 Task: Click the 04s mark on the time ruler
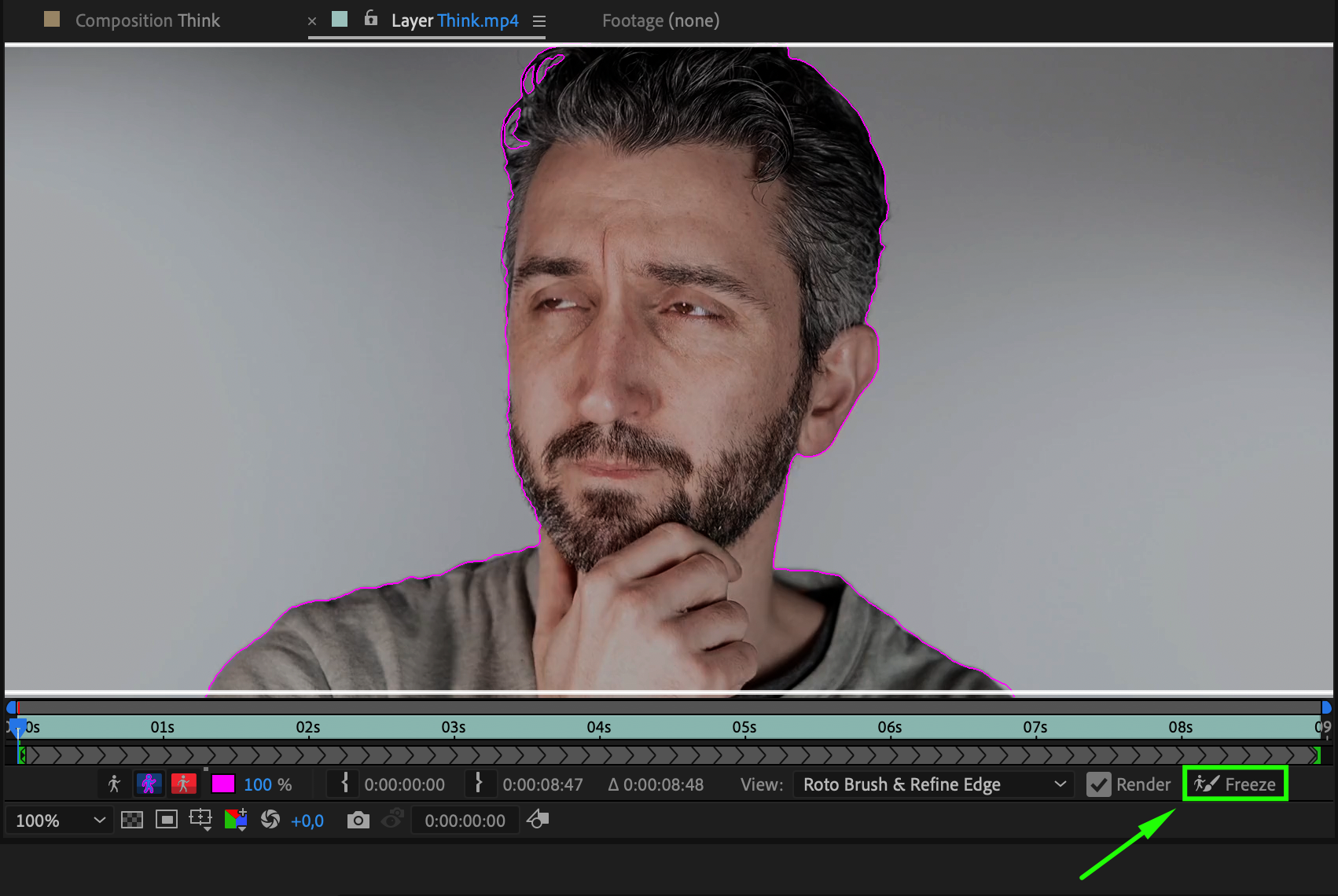[x=598, y=727]
